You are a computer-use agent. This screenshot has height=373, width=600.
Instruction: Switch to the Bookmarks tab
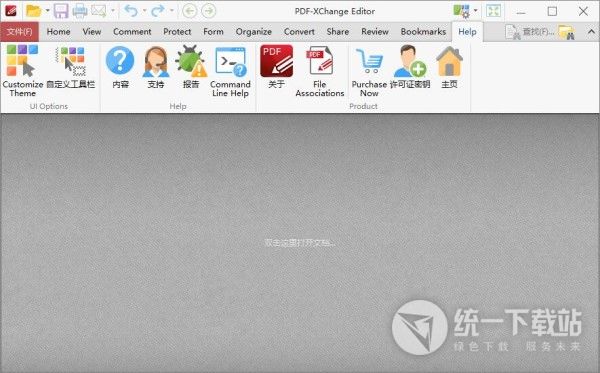[423, 32]
